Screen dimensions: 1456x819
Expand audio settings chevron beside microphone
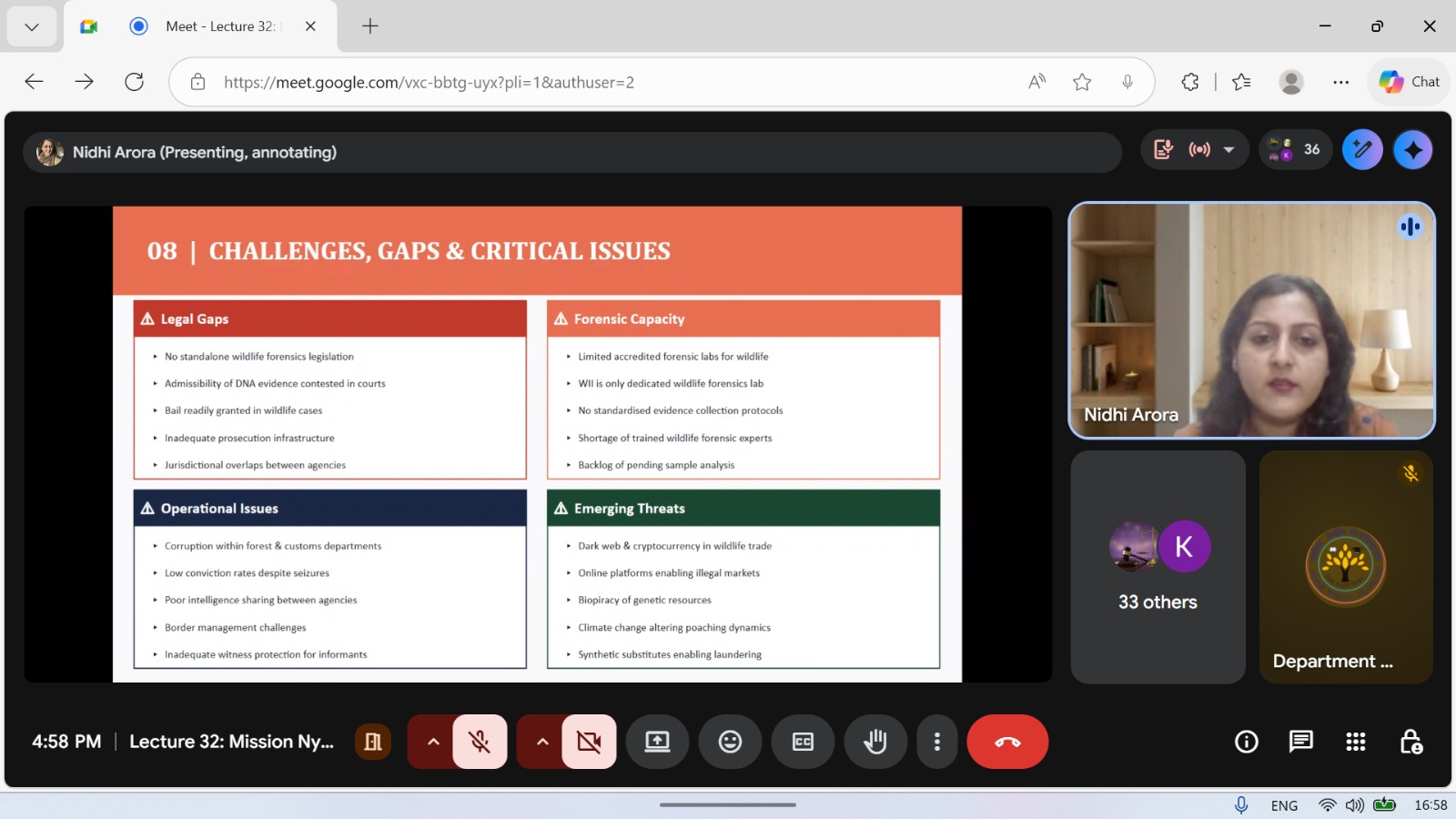pyautogui.click(x=433, y=742)
